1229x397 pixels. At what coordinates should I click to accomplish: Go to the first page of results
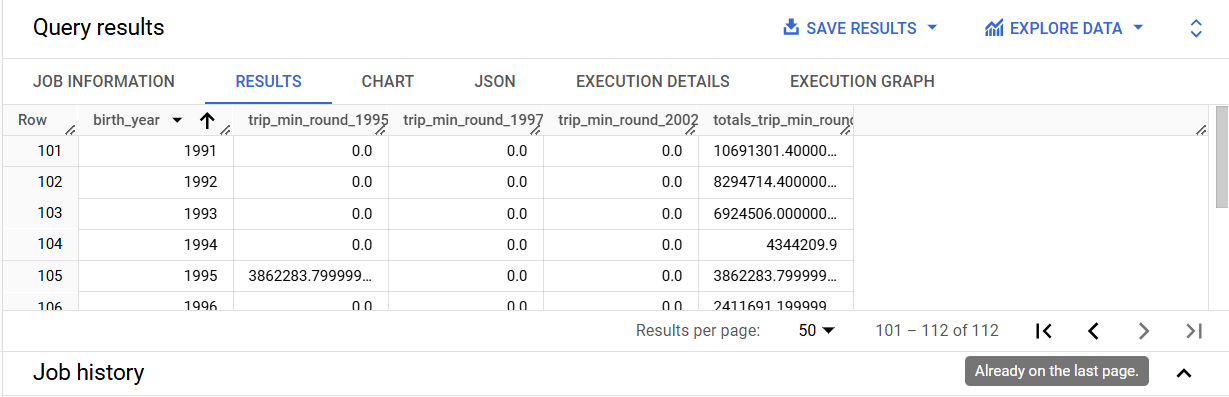pos(1044,331)
